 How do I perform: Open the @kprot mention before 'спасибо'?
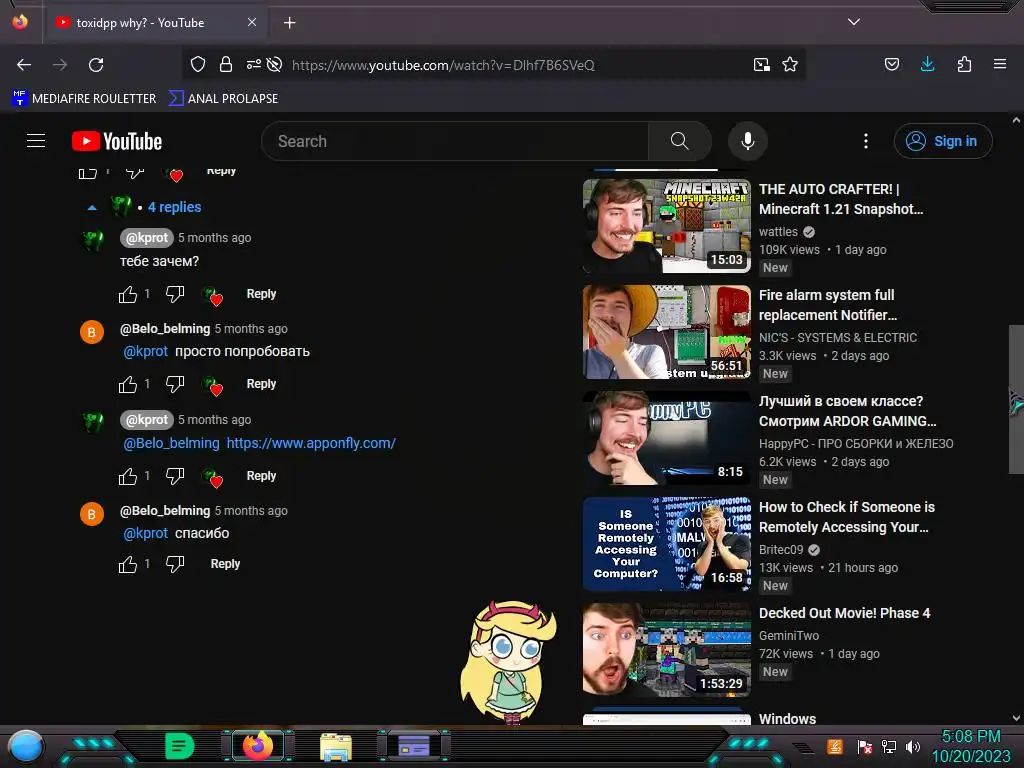[x=146, y=533]
